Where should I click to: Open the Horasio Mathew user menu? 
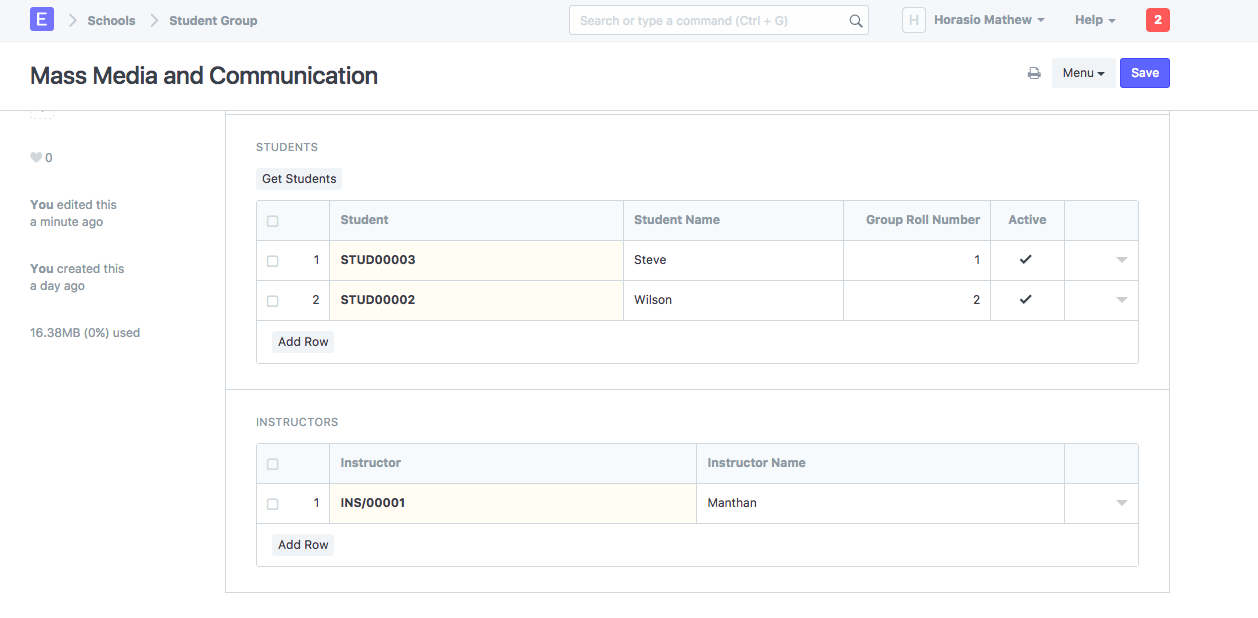(x=988, y=20)
